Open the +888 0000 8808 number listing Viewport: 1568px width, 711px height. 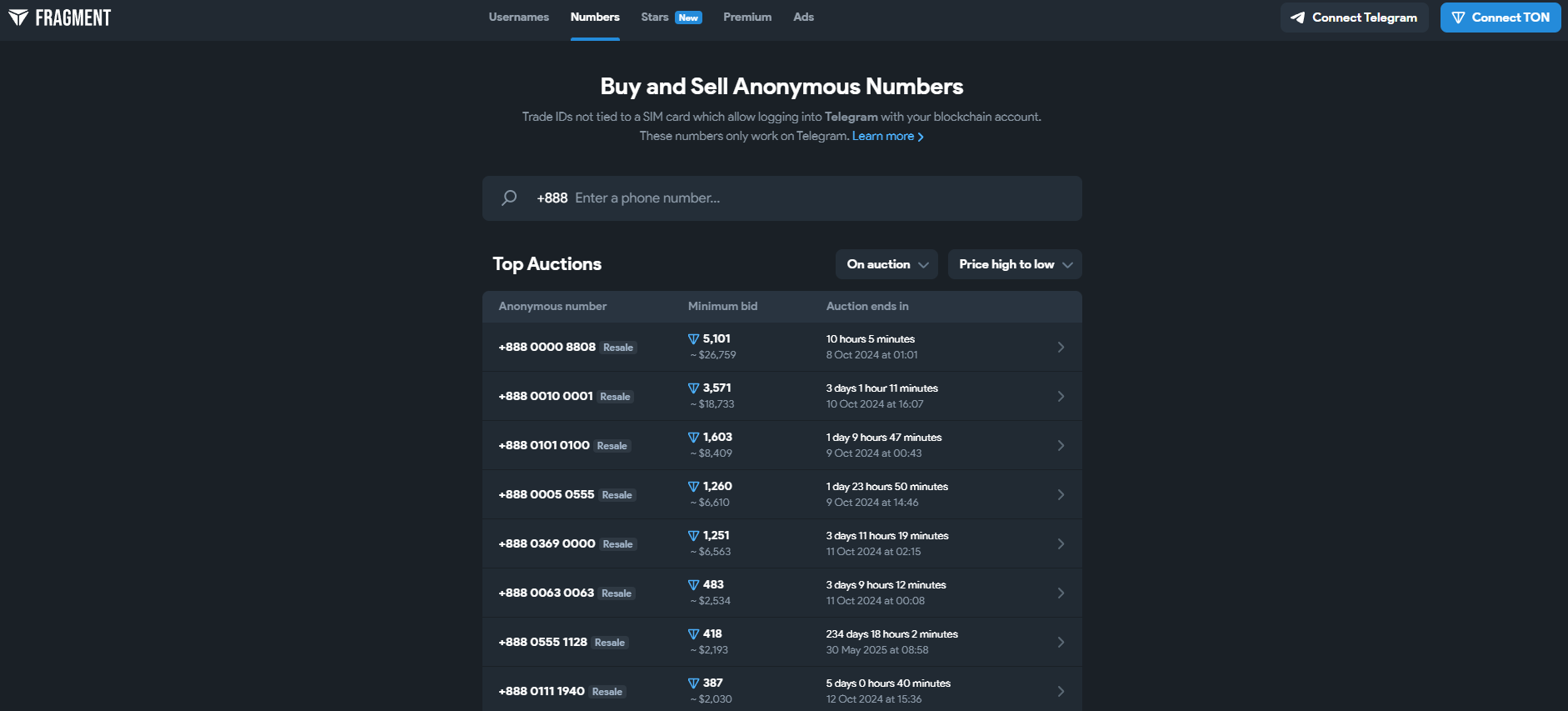point(547,348)
